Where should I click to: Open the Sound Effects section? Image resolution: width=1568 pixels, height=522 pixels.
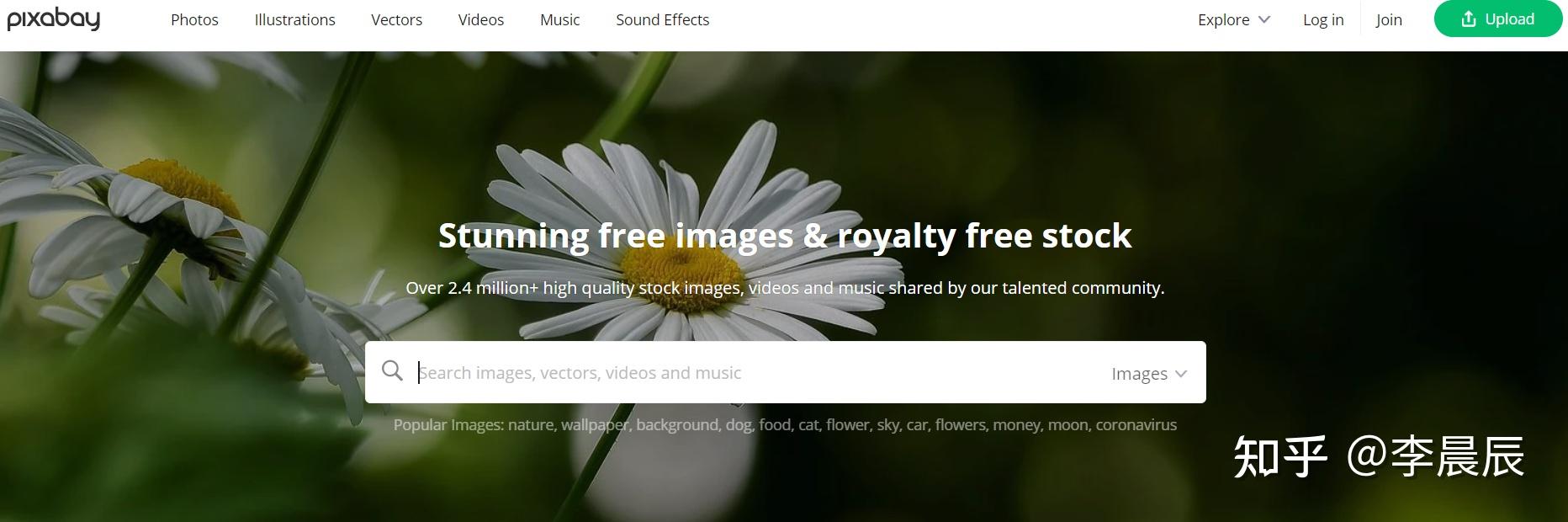662,19
